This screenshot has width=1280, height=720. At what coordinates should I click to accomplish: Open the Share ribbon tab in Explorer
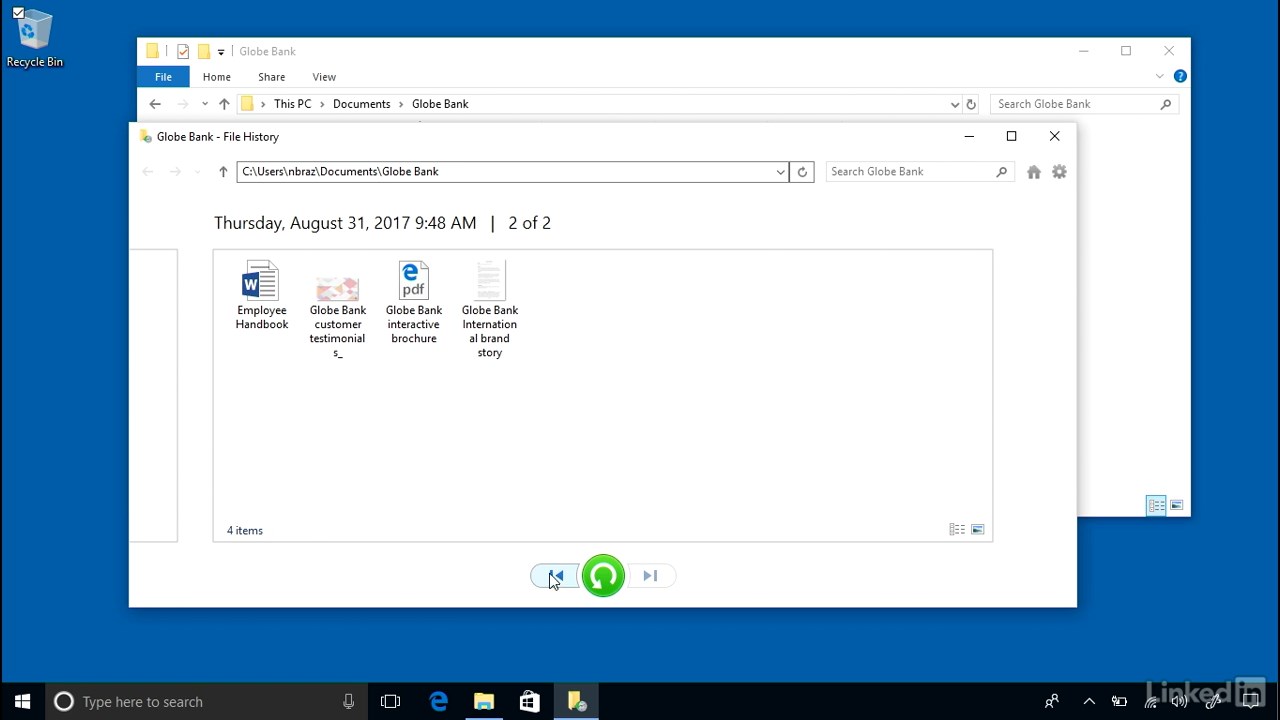click(272, 77)
